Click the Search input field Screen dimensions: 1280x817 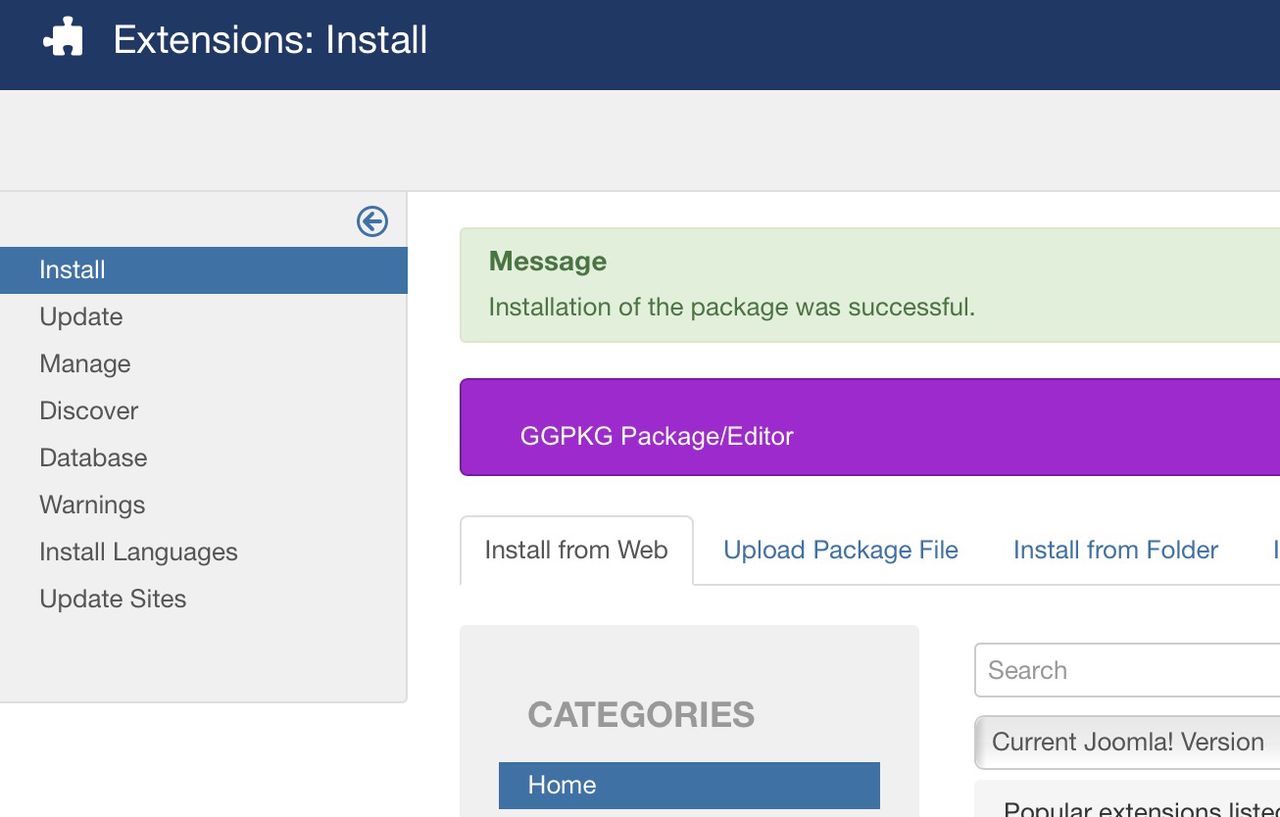[x=1126, y=670]
